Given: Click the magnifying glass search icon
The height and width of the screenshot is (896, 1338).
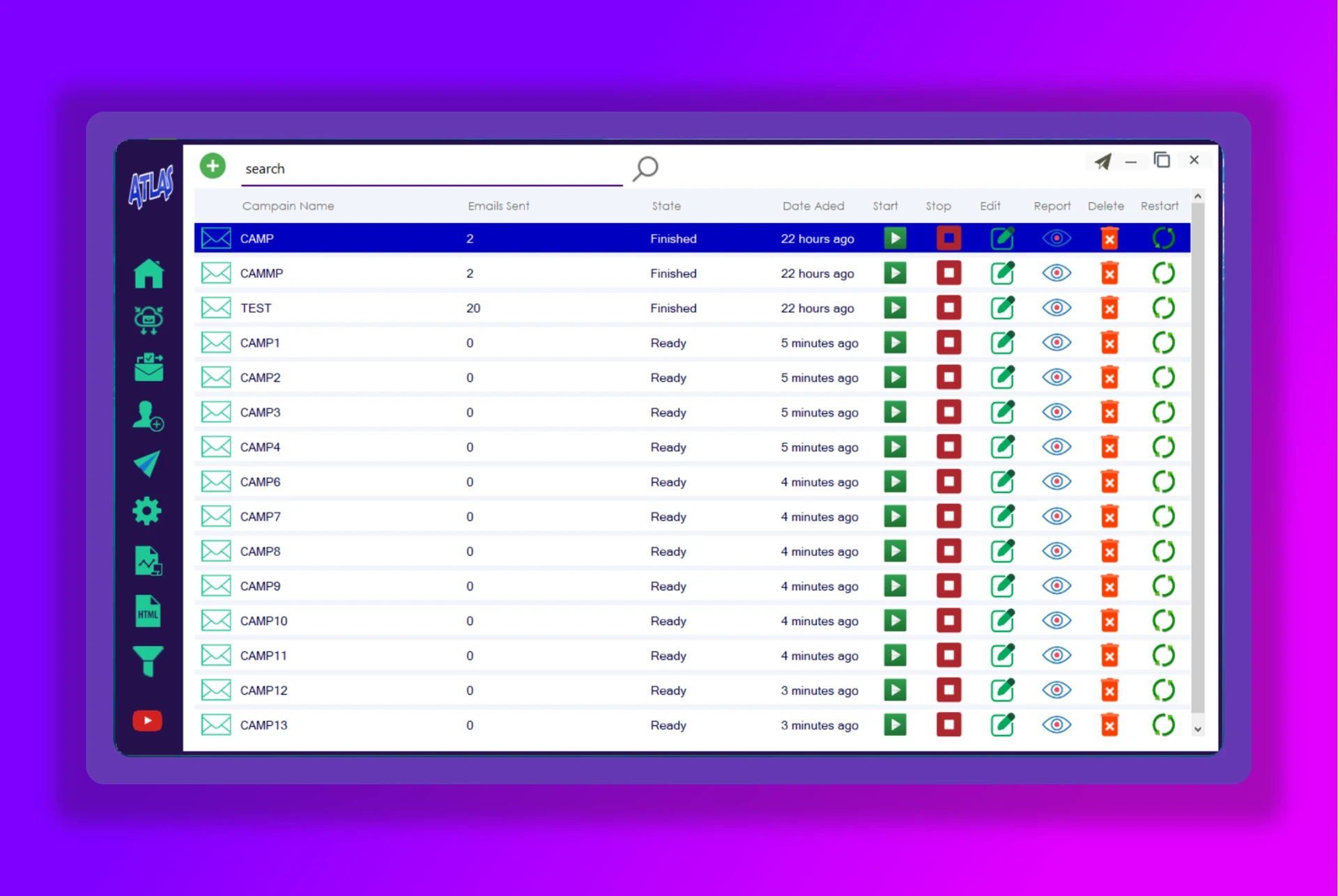Looking at the screenshot, I should 645,168.
